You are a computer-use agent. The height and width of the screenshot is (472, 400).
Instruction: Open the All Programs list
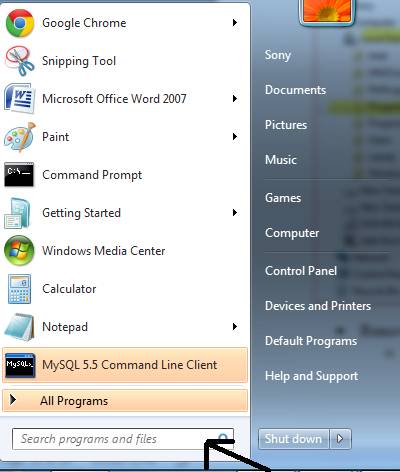click(125, 401)
